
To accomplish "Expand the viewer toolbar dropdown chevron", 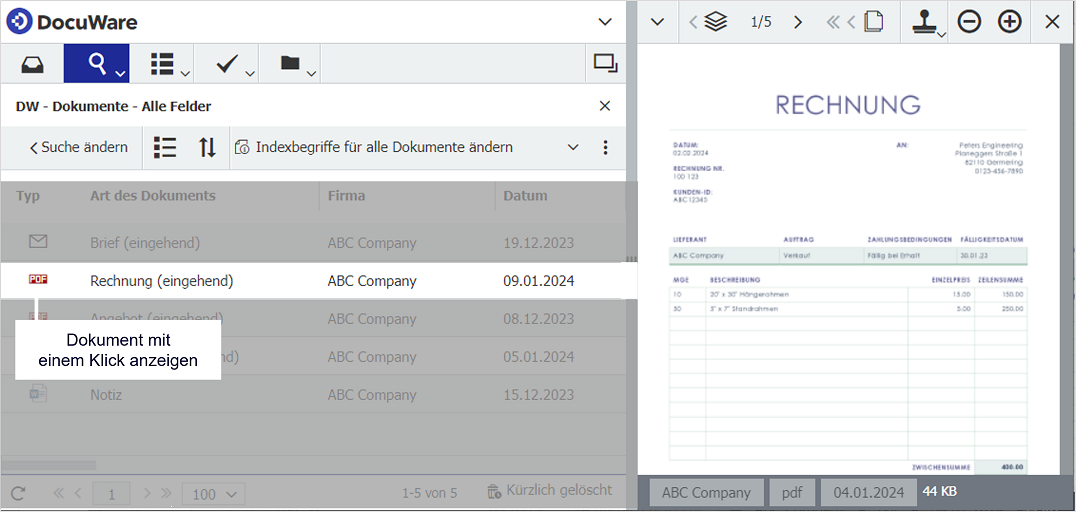I will pyautogui.click(x=657, y=22).
